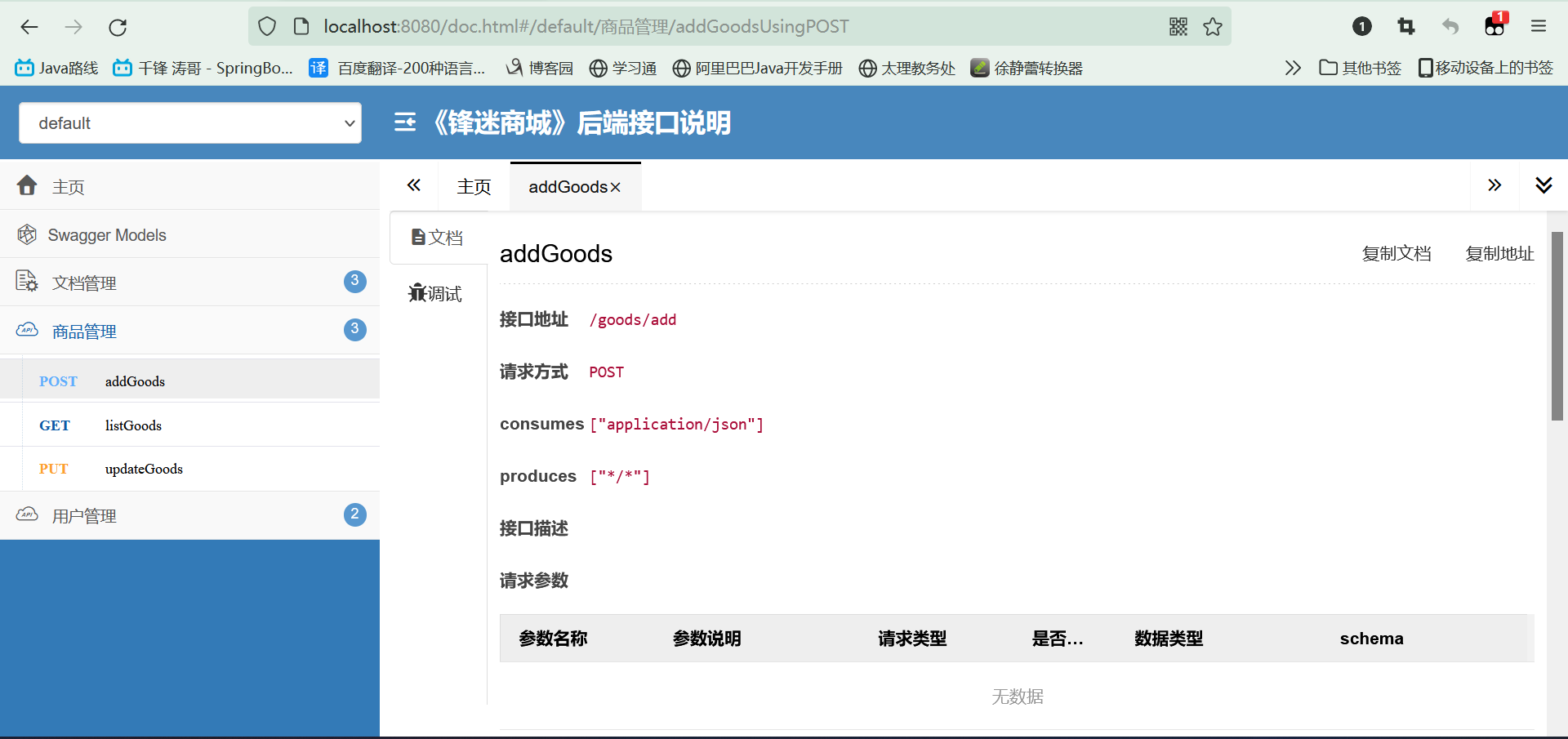
Task: Click the 数据类型 column header
Action: coord(1169,639)
